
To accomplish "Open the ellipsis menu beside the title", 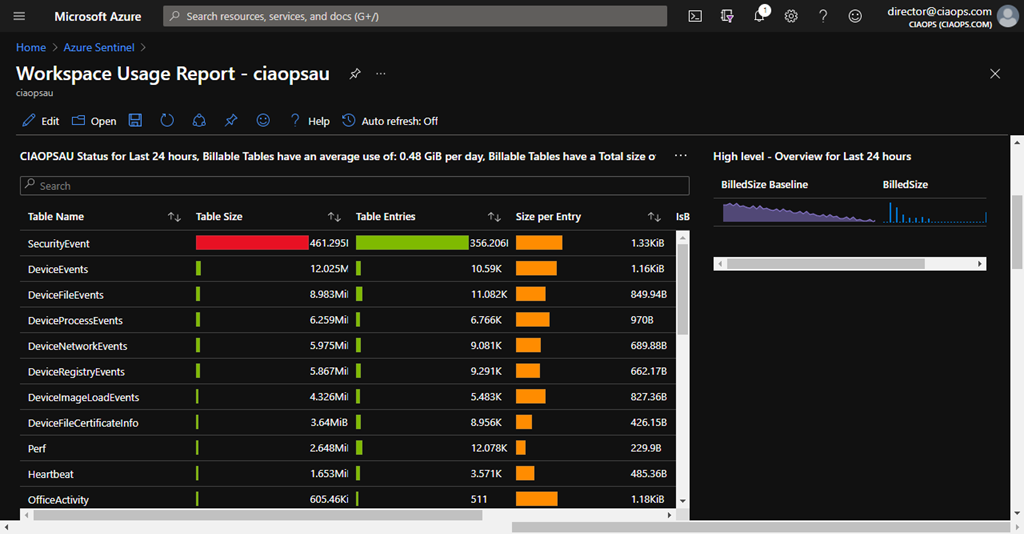I will tap(381, 74).
